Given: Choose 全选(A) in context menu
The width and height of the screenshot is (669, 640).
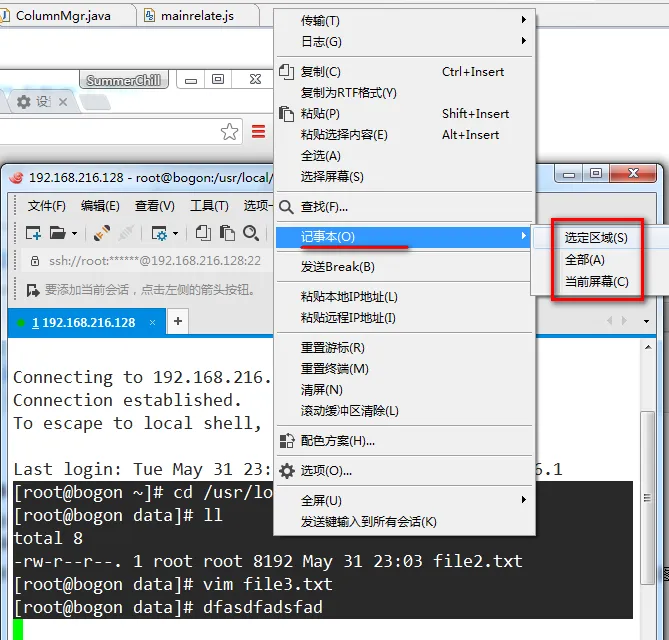Looking at the screenshot, I should [404, 156].
